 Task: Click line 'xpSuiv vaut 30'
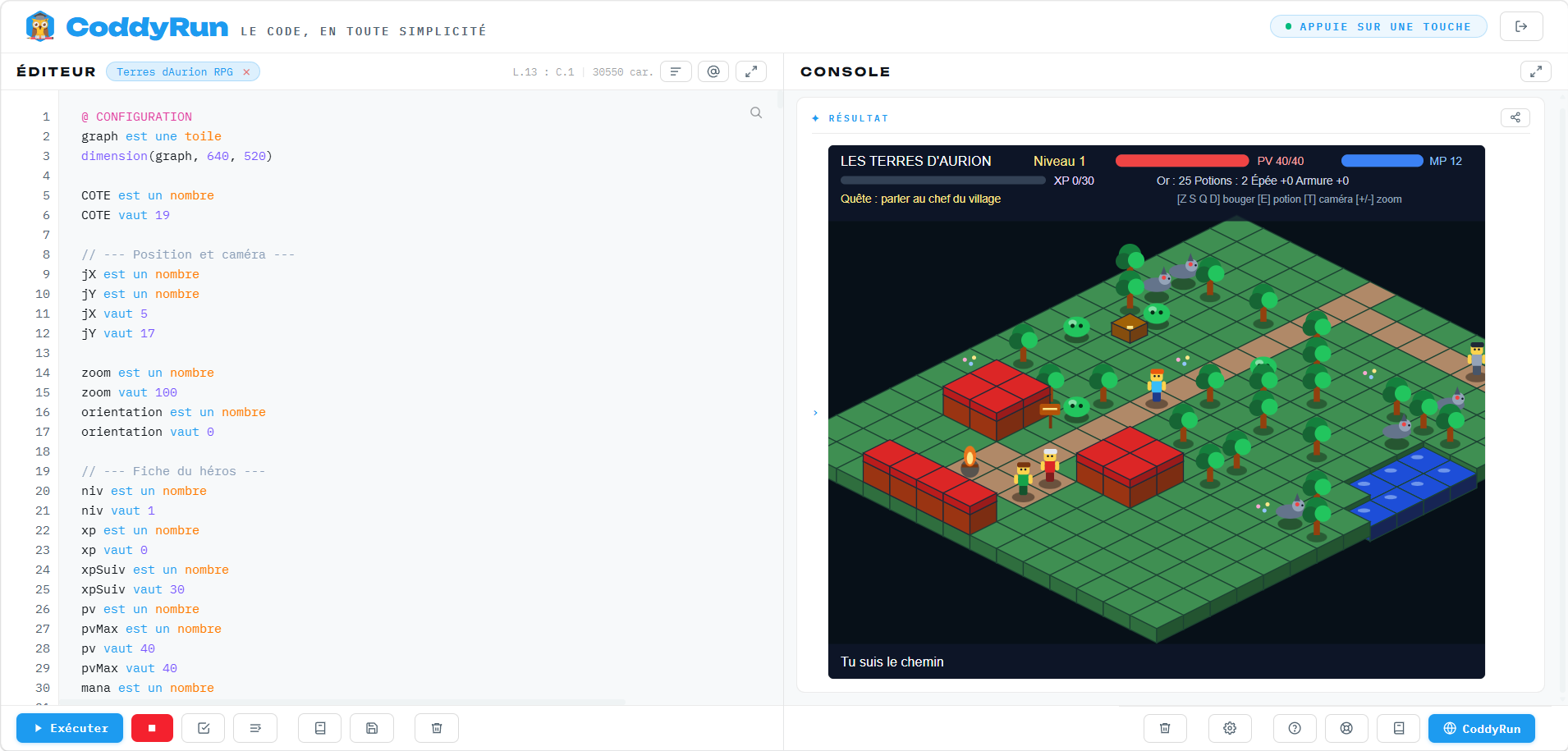click(x=133, y=589)
